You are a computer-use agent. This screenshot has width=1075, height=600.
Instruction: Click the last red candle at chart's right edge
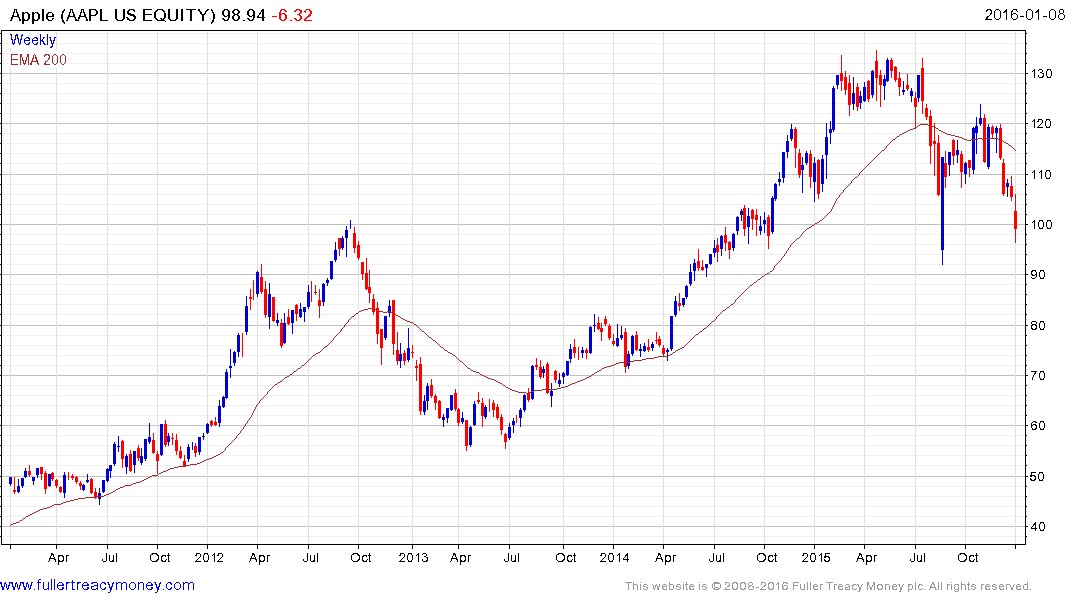click(x=1015, y=222)
